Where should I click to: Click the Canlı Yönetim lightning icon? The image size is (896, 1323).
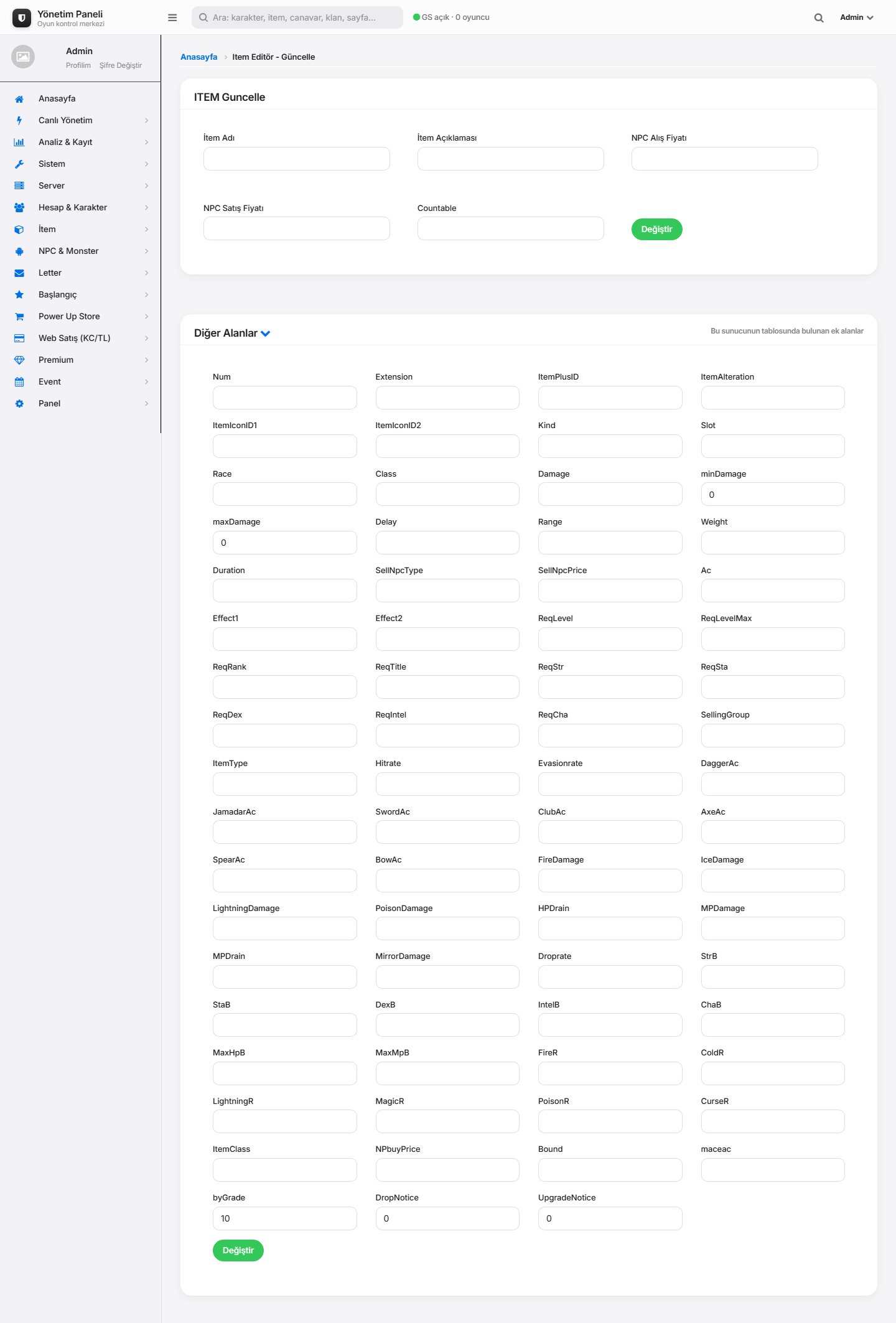[19, 121]
